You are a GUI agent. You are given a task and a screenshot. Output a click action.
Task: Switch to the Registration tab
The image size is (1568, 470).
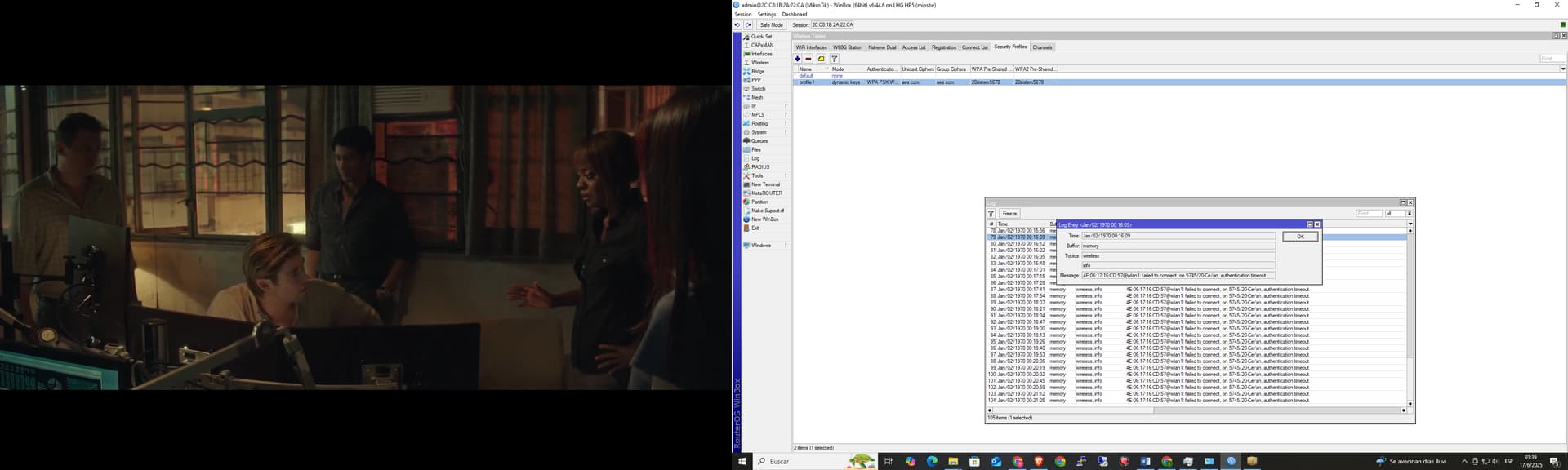tap(944, 47)
